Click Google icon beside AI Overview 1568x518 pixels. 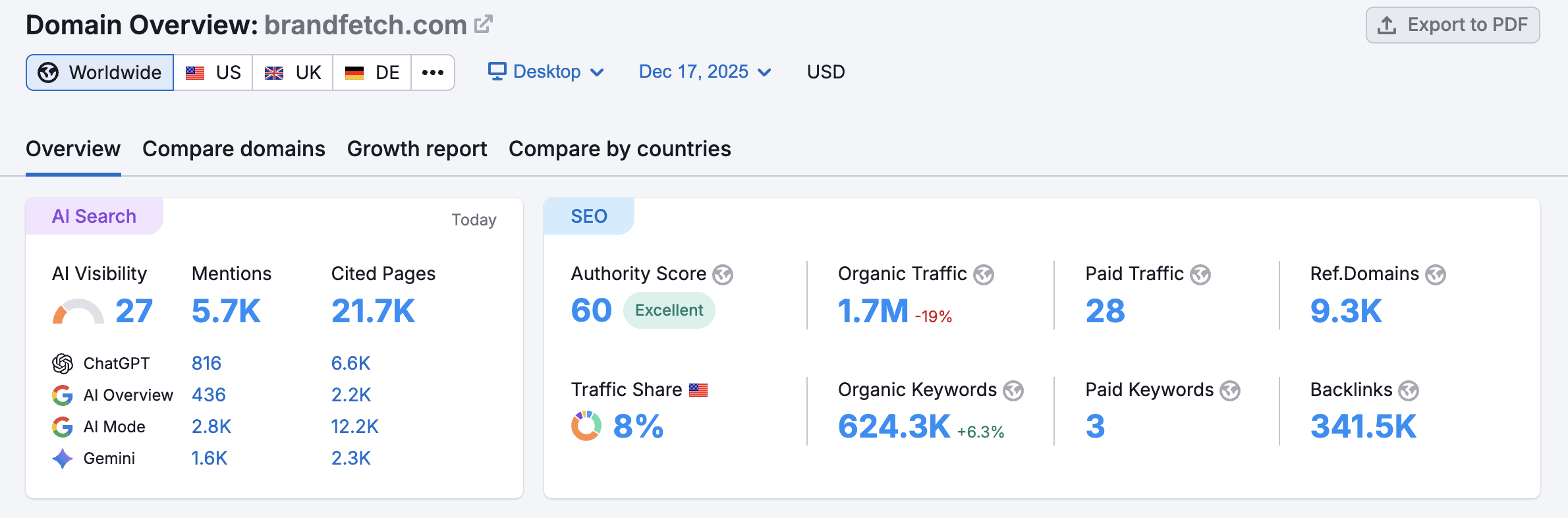tap(63, 395)
